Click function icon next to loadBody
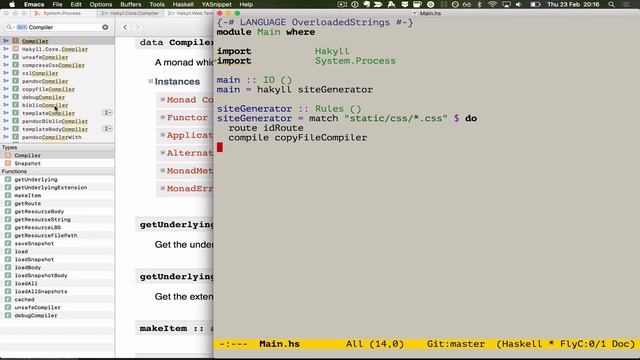This screenshot has height=360, width=640. (x=8, y=267)
